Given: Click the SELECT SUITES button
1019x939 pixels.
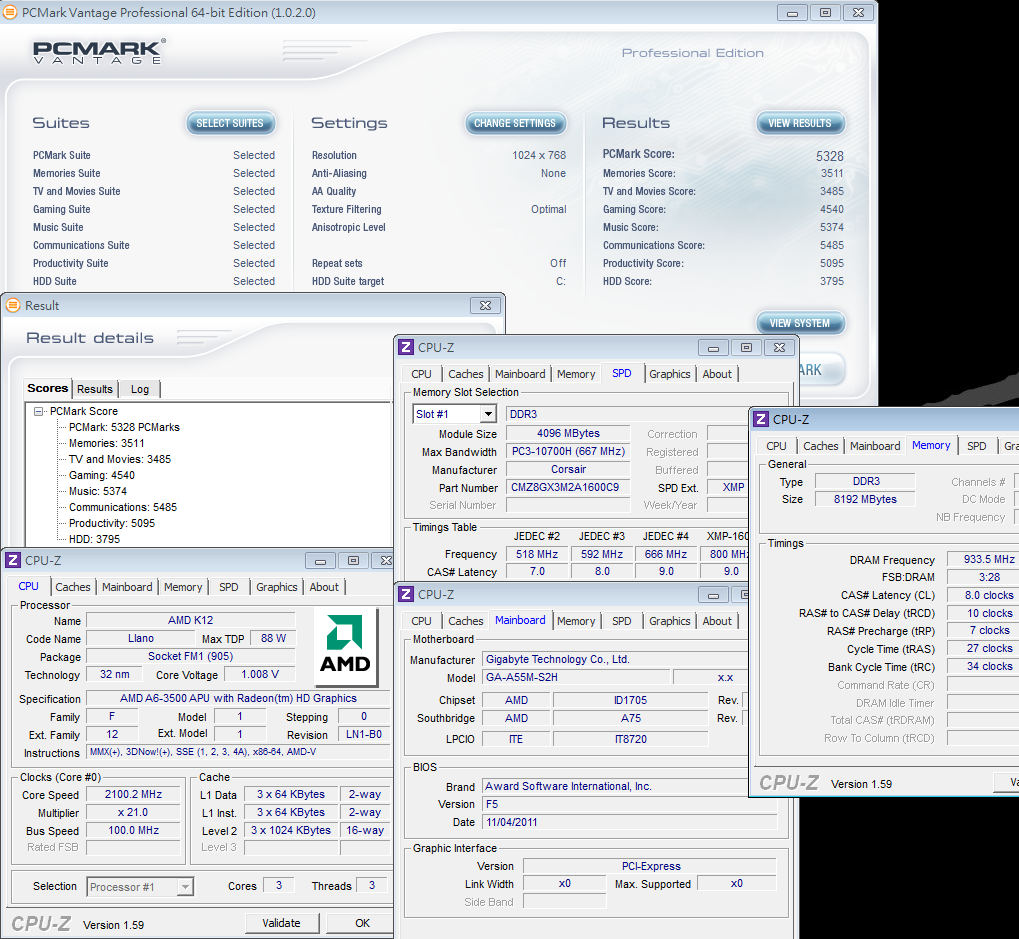Looking at the screenshot, I should (x=230, y=123).
